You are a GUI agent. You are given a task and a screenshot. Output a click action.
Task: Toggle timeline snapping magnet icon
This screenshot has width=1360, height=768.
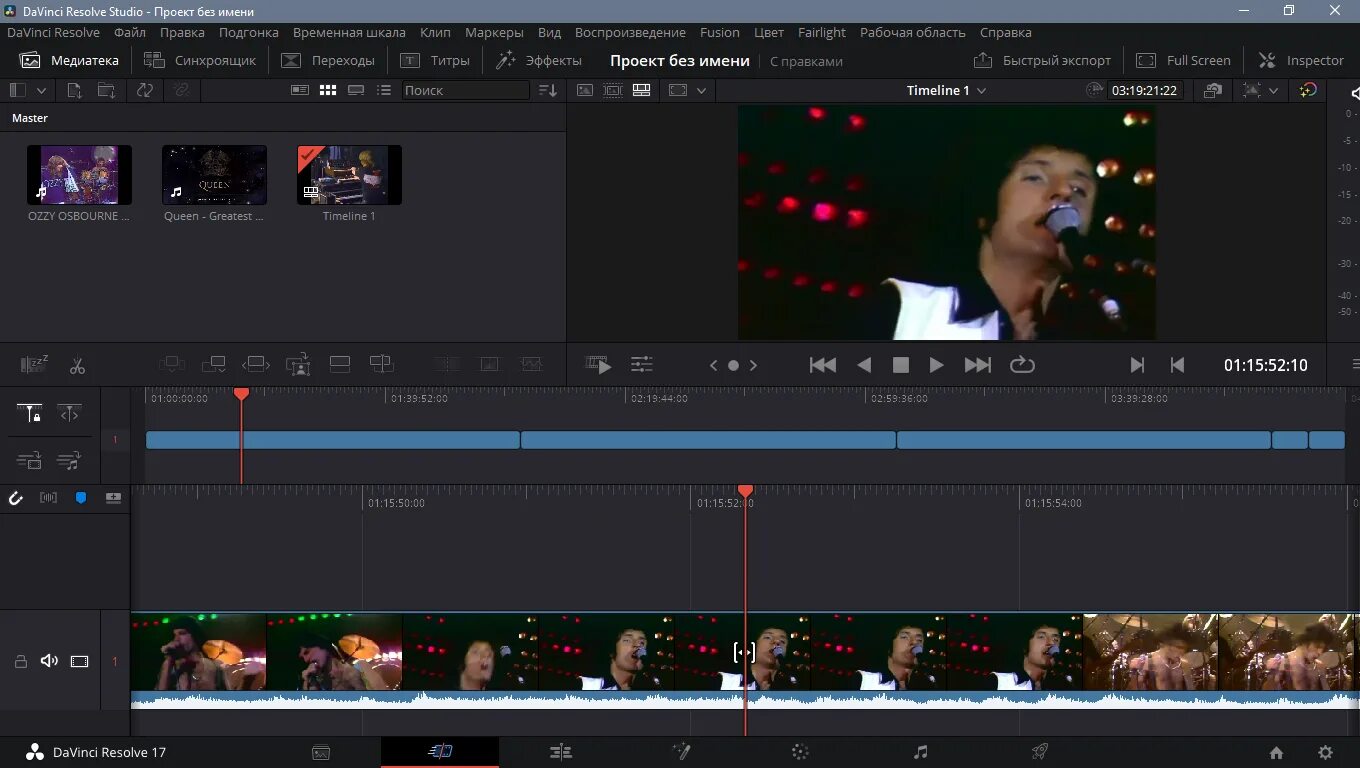pyautogui.click(x=16, y=497)
